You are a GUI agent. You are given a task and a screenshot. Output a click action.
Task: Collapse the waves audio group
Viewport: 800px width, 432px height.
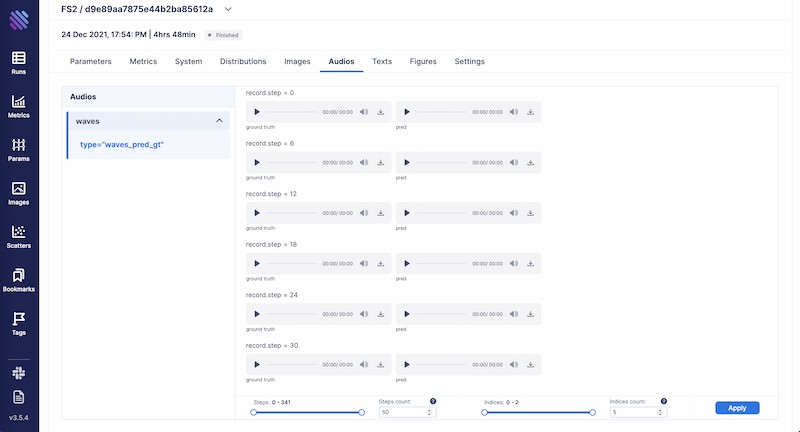[219, 121]
